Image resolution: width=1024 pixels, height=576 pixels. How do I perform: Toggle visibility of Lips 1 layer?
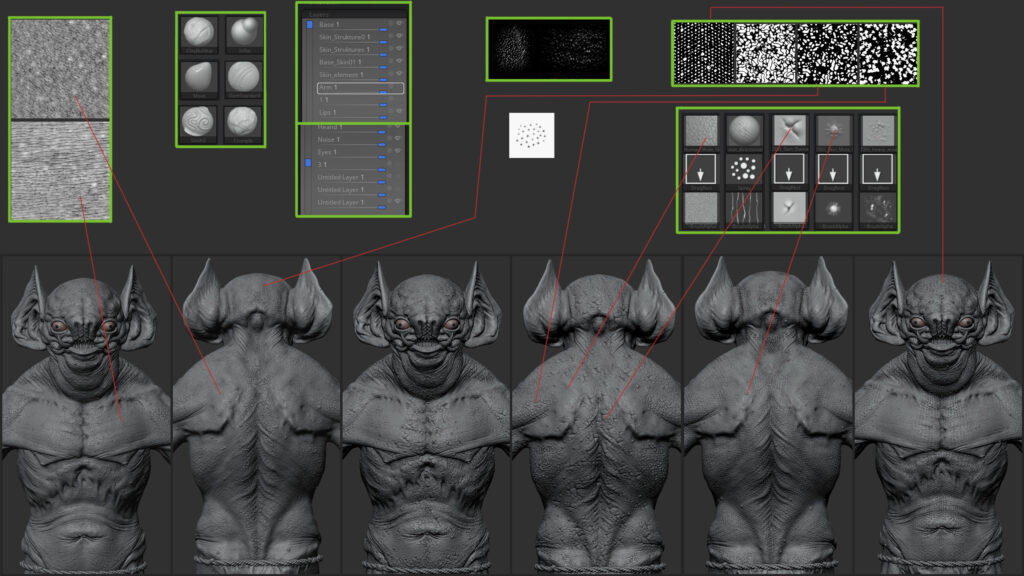coord(399,112)
